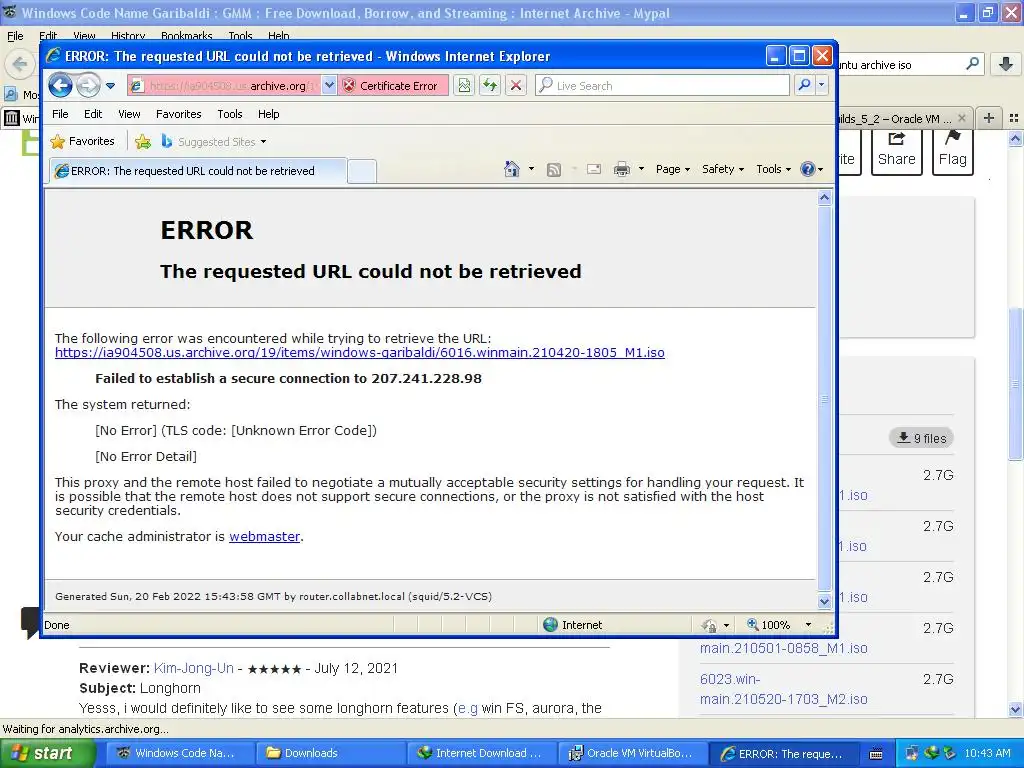
Task: Click Mypal Flag button
Action: pyautogui.click(x=953, y=151)
